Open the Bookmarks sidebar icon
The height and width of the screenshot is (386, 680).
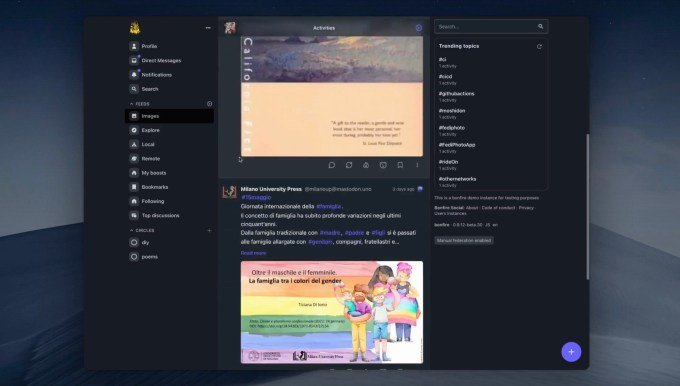click(134, 187)
